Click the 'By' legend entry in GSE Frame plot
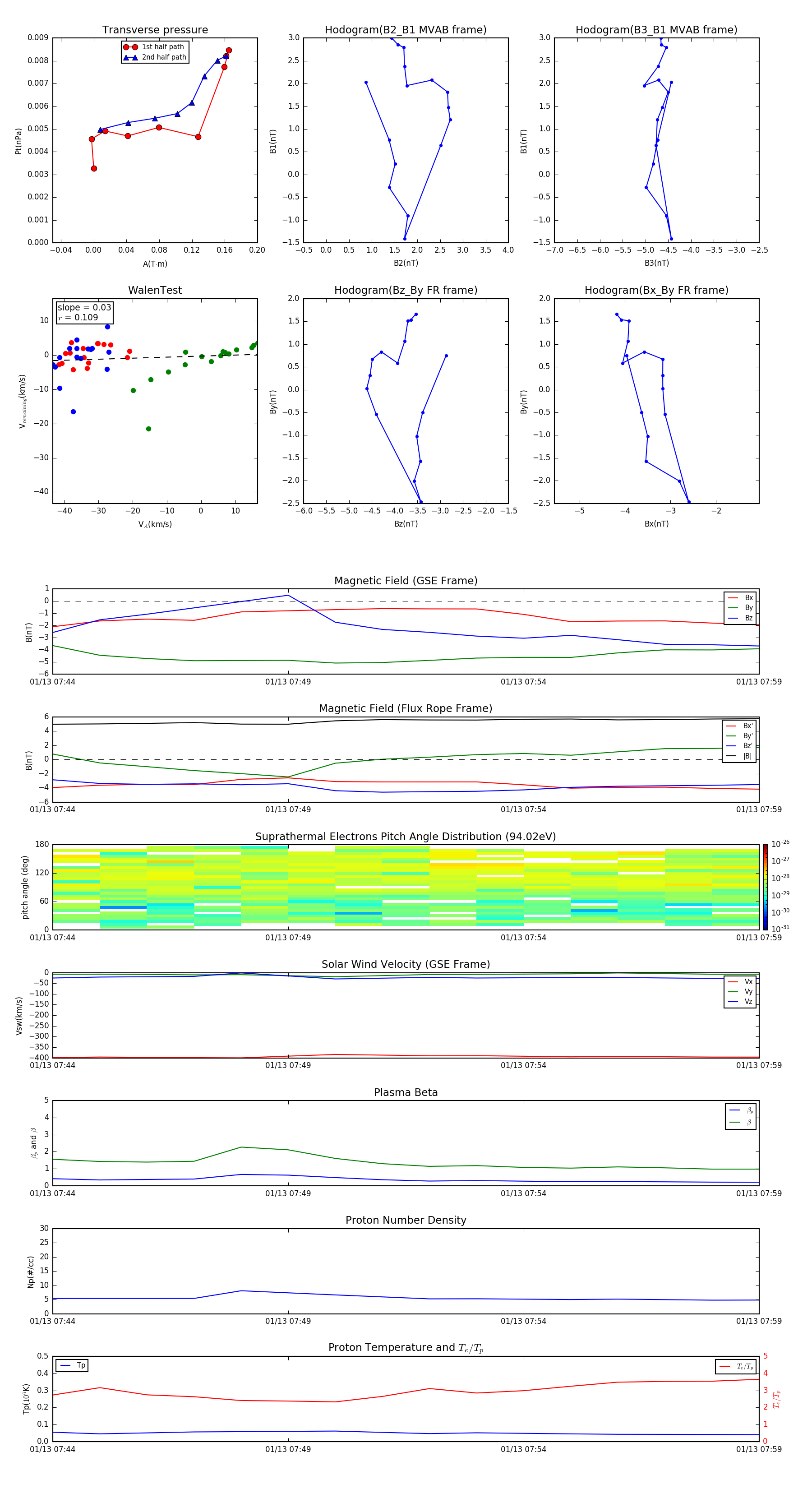 [740, 607]
